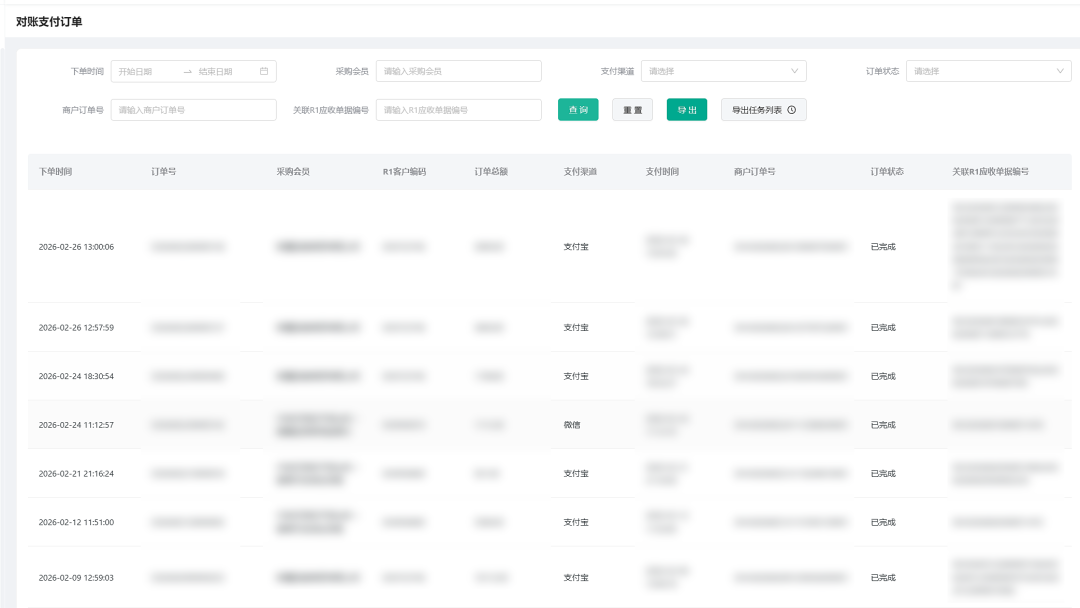Select the 结束日期 end date field
1080x608 pixels.
pyautogui.click(x=222, y=72)
